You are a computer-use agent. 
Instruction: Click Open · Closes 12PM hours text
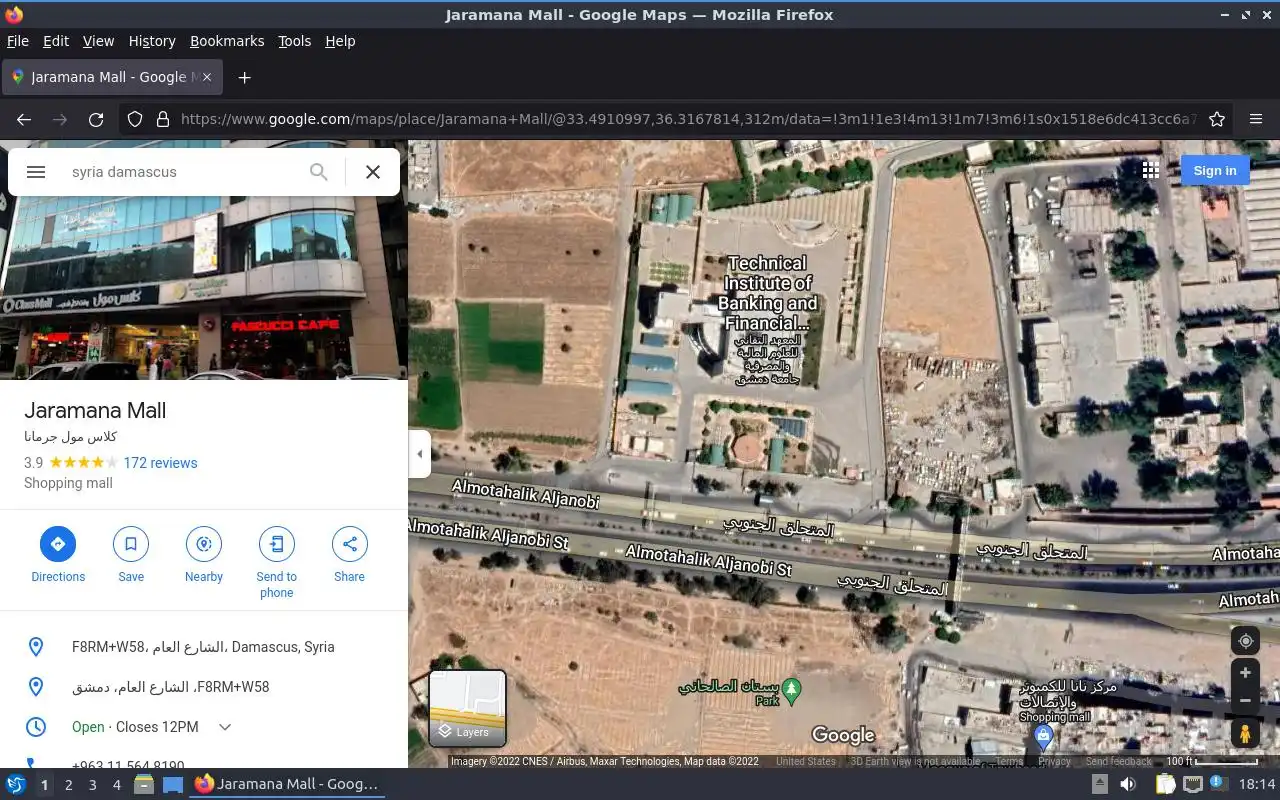point(135,727)
